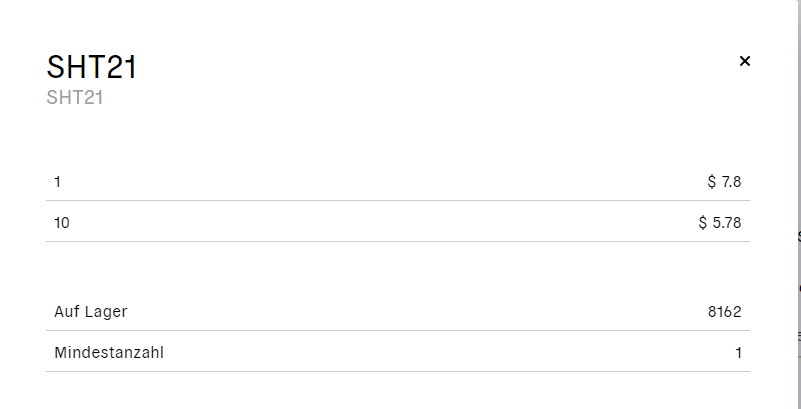Click the gray SHT21 subtitle
Screen dimensions: 801x409
pos(75,98)
